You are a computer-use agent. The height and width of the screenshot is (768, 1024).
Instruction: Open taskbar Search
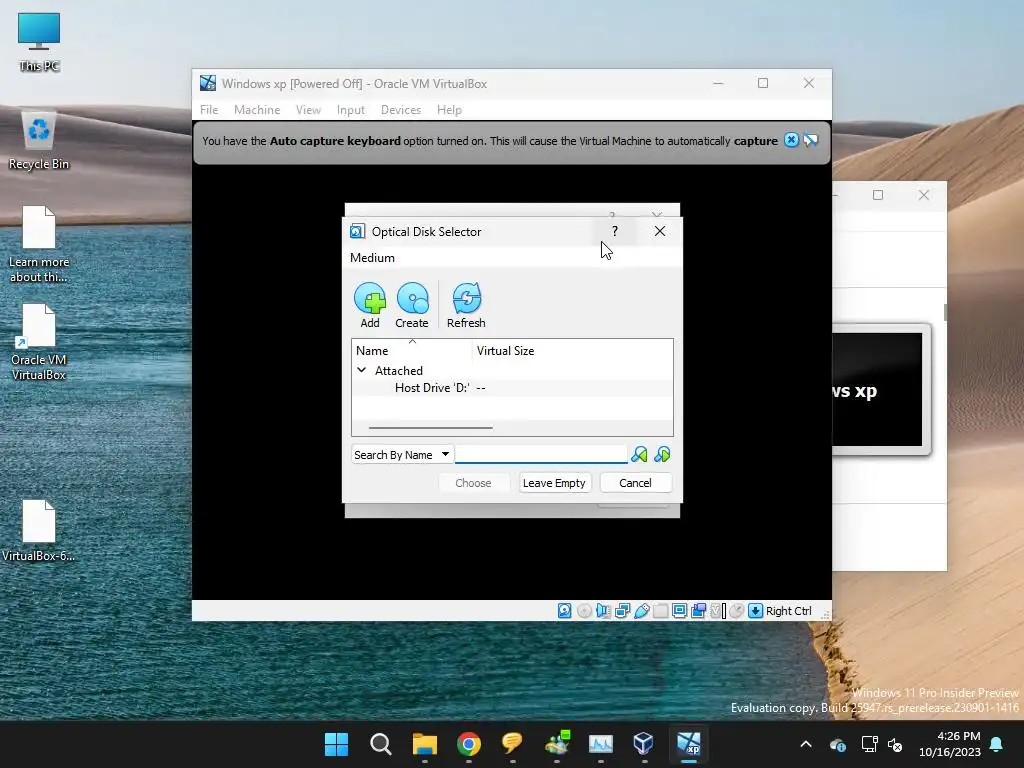(381, 744)
